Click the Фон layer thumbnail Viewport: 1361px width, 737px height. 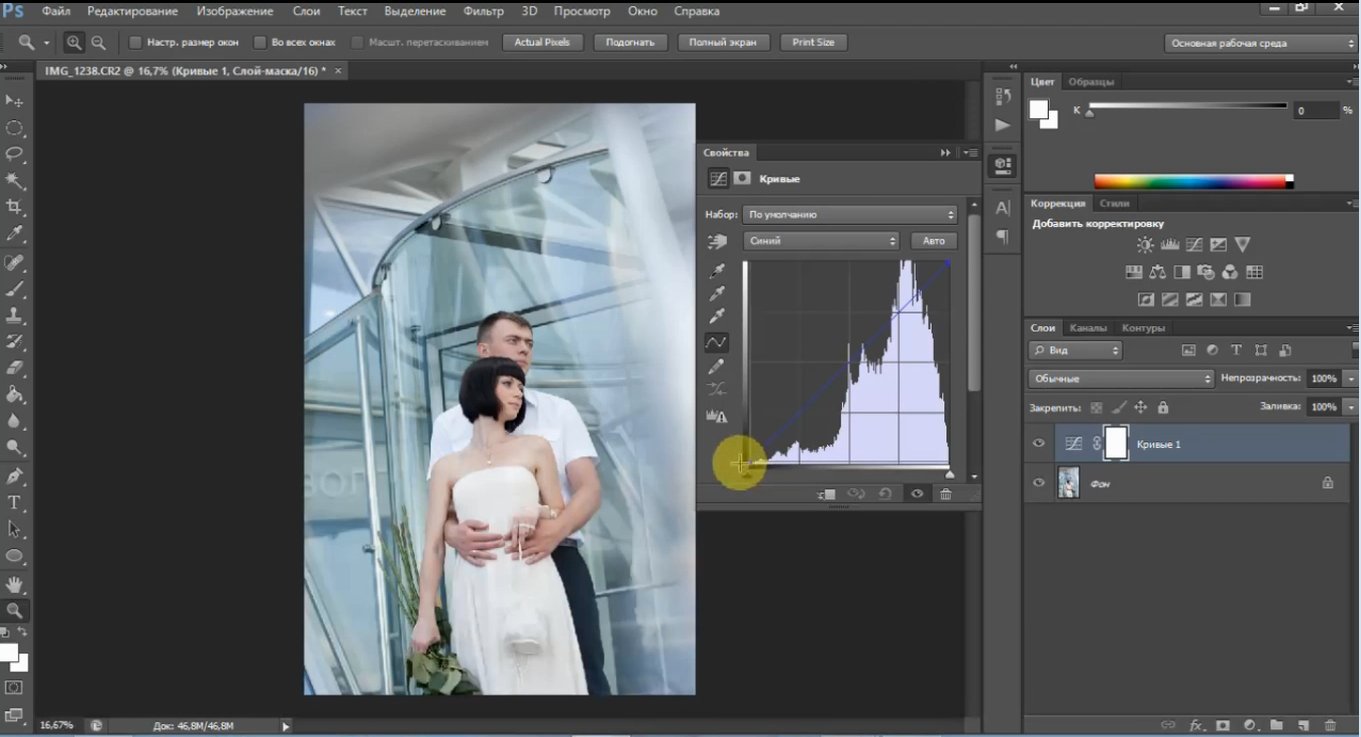[1069, 483]
